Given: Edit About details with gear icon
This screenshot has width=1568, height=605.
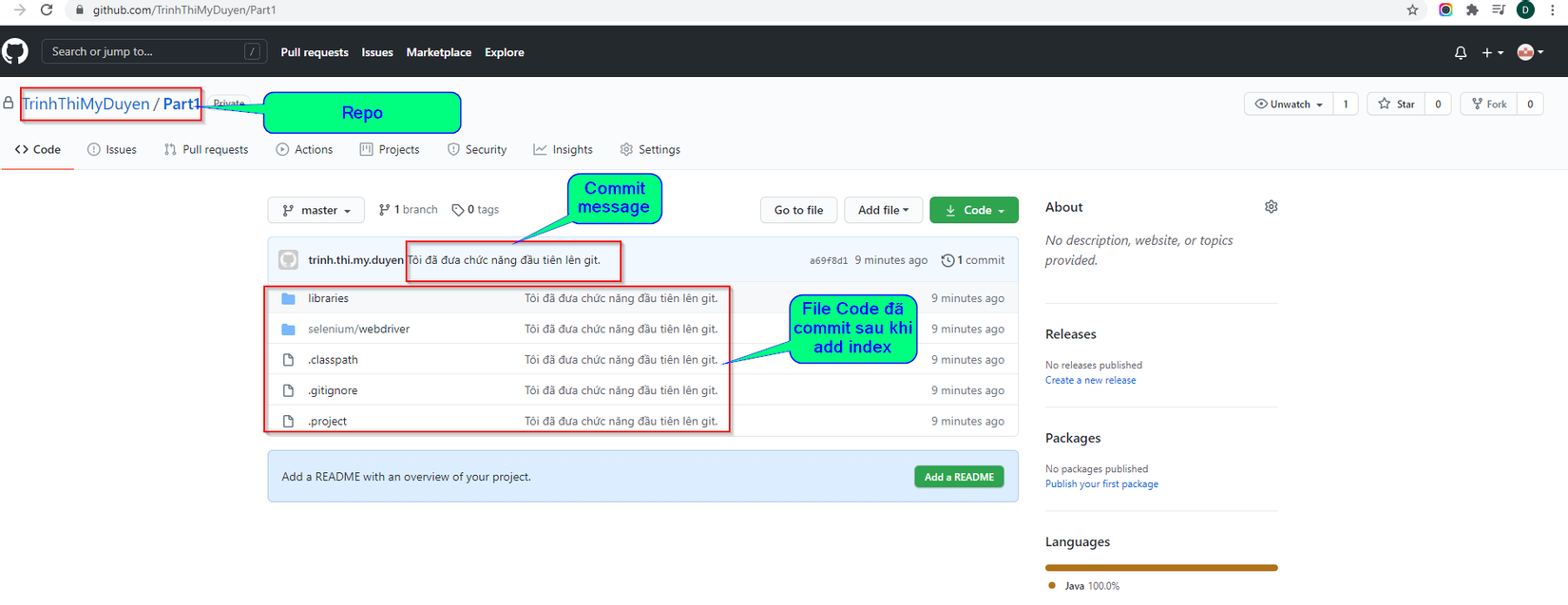Looking at the screenshot, I should pyautogui.click(x=1271, y=207).
